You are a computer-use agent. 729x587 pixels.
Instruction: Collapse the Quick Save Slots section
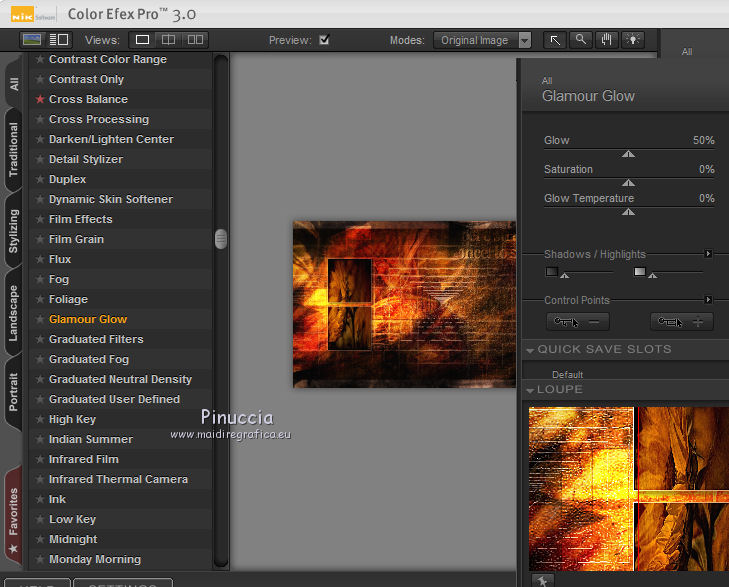(530, 350)
